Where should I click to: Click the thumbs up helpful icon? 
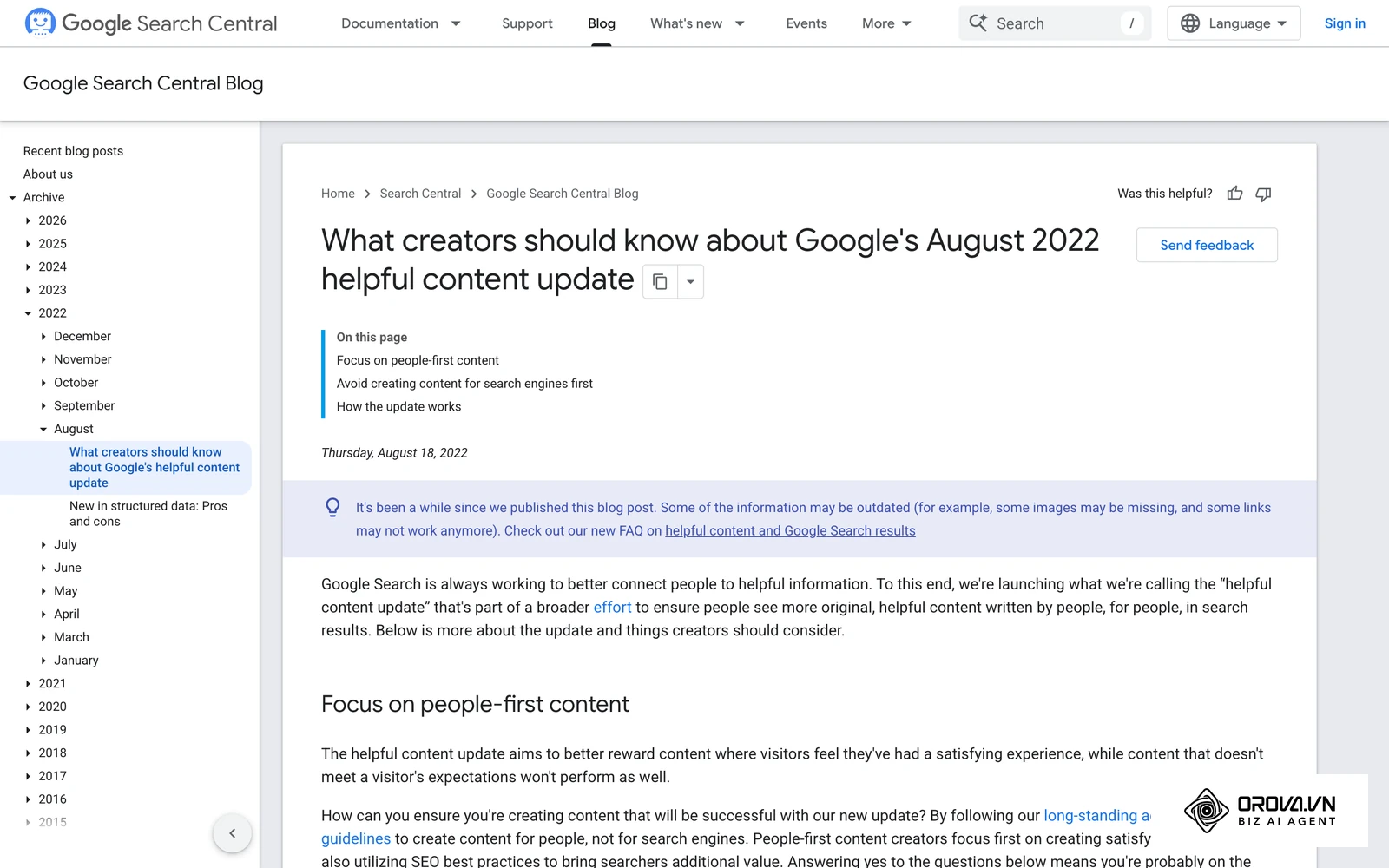tap(1234, 194)
